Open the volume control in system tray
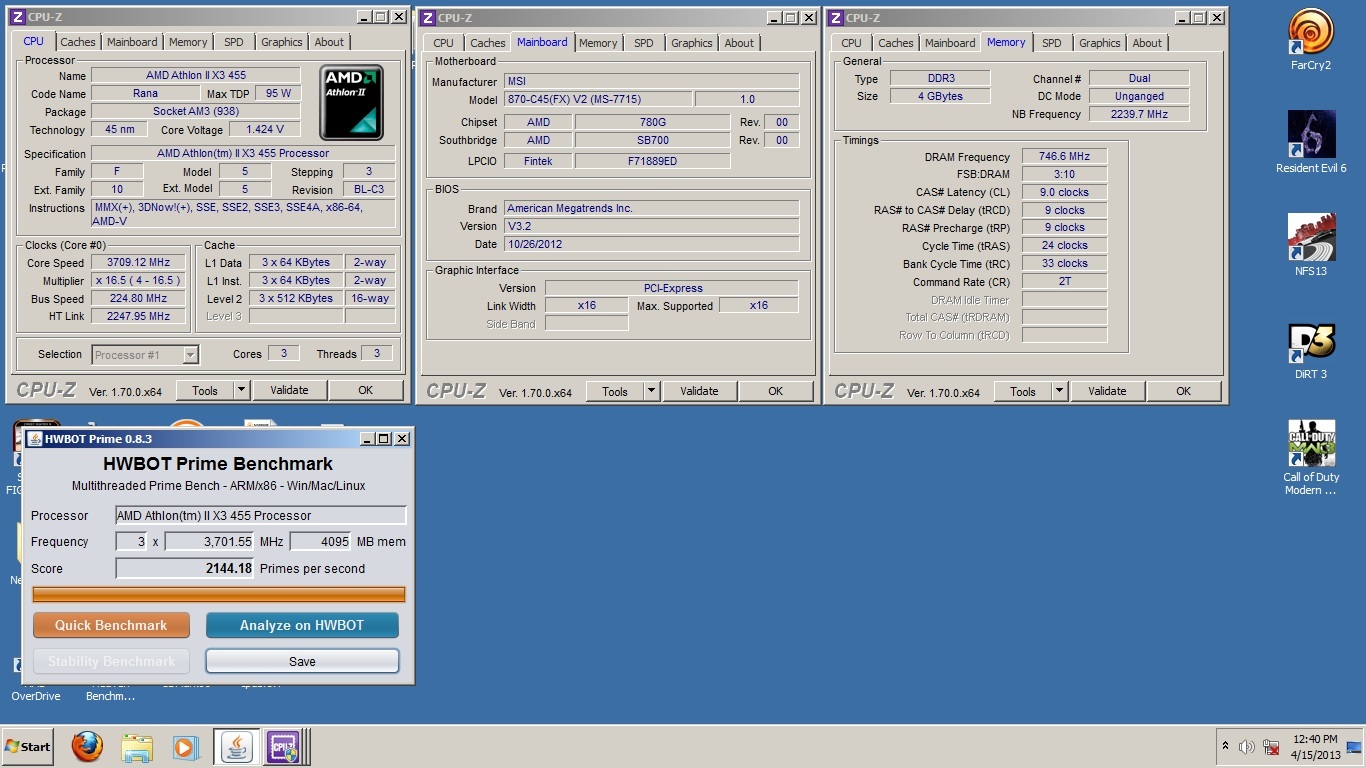The image size is (1366, 768). click(1247, 747)
